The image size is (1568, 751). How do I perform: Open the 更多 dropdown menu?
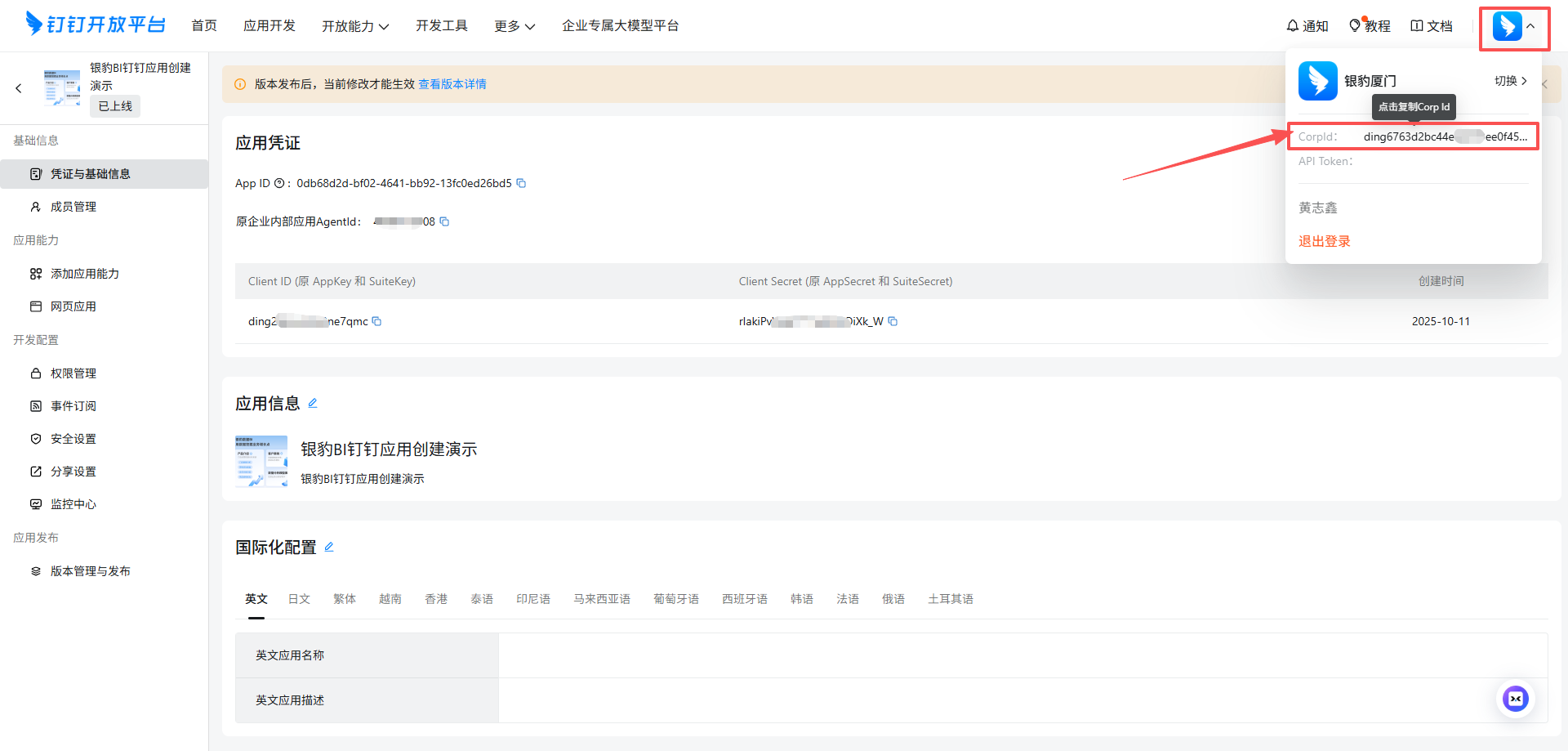pyautogui.click(x=514, y=25)
